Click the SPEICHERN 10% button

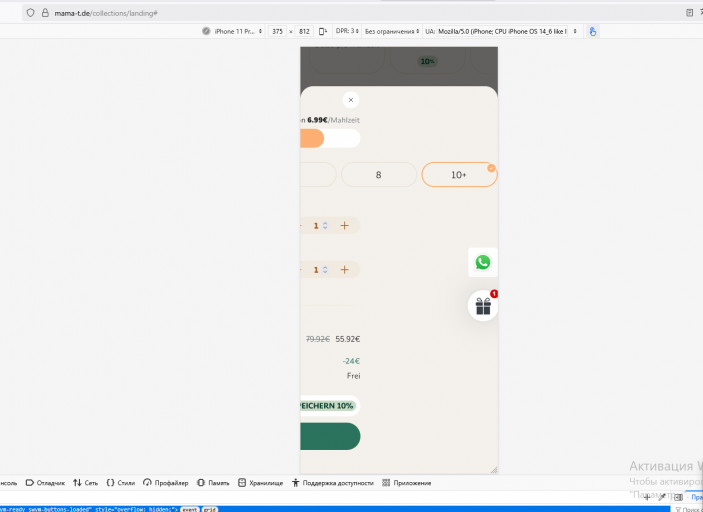click(330, 406)
